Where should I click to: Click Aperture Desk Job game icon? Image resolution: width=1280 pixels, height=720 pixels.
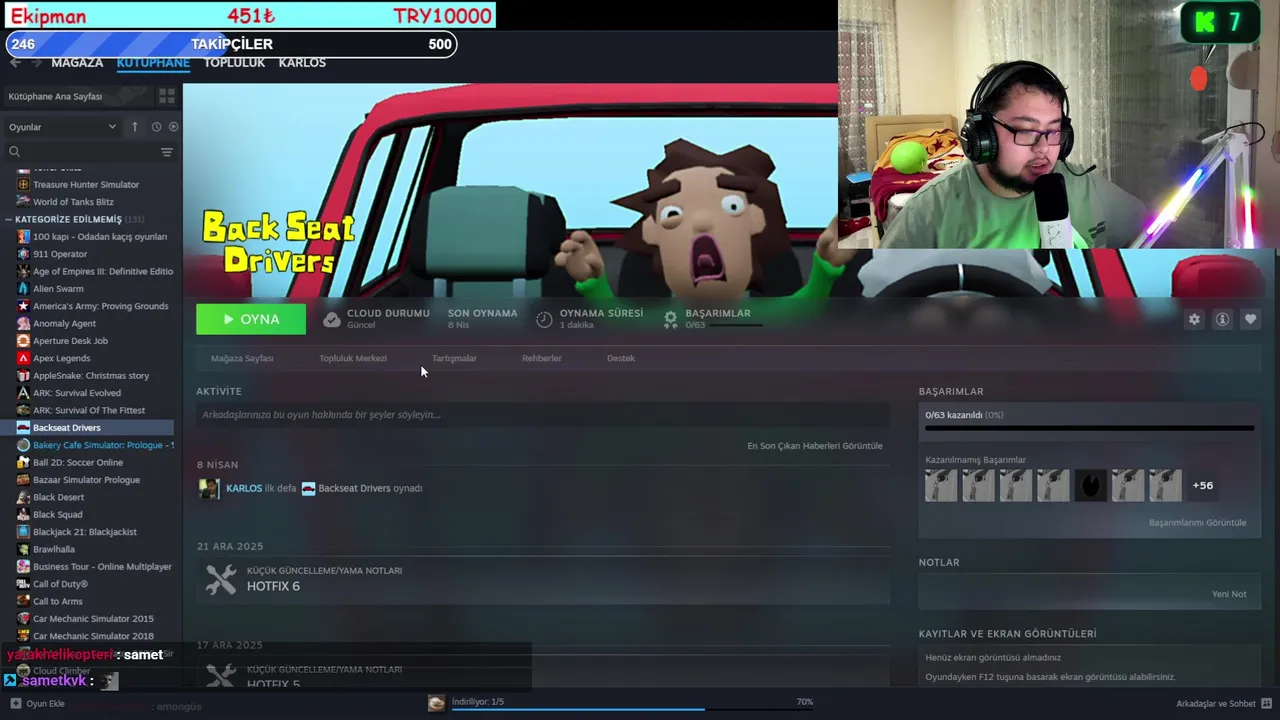pyautogui.click(x=24, y=341)
